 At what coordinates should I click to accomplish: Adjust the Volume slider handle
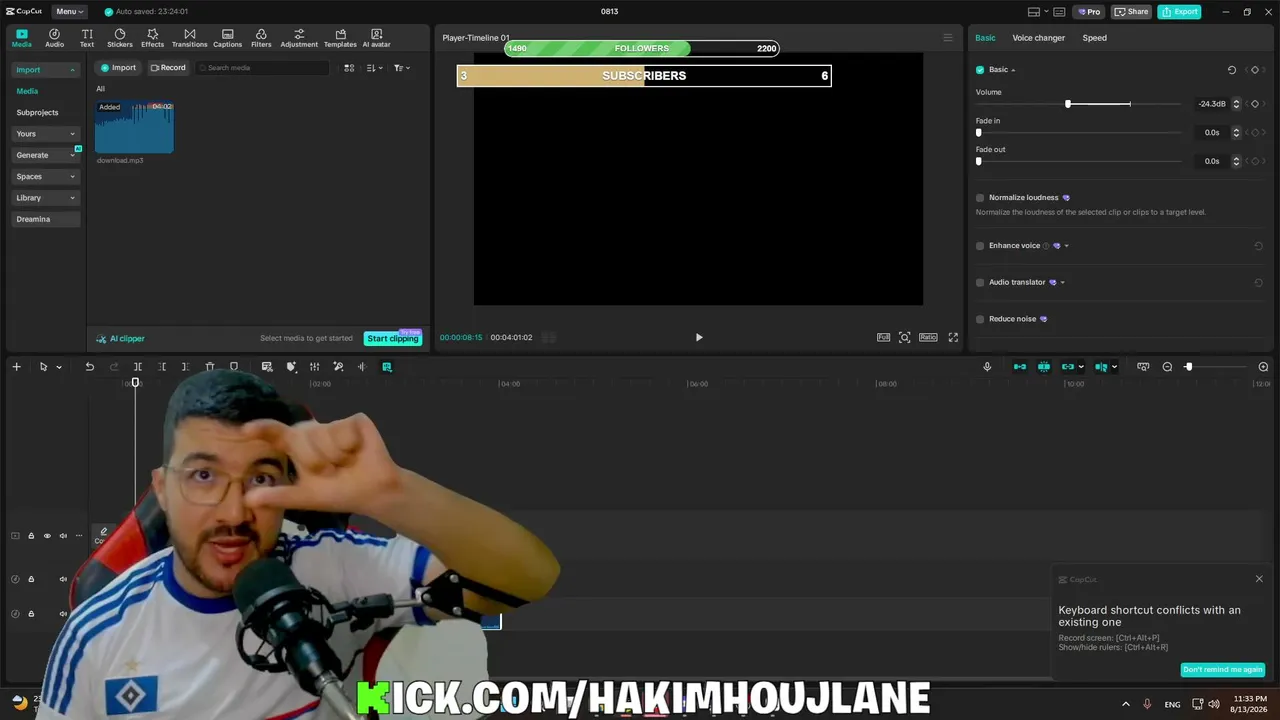click(1068, 104)
